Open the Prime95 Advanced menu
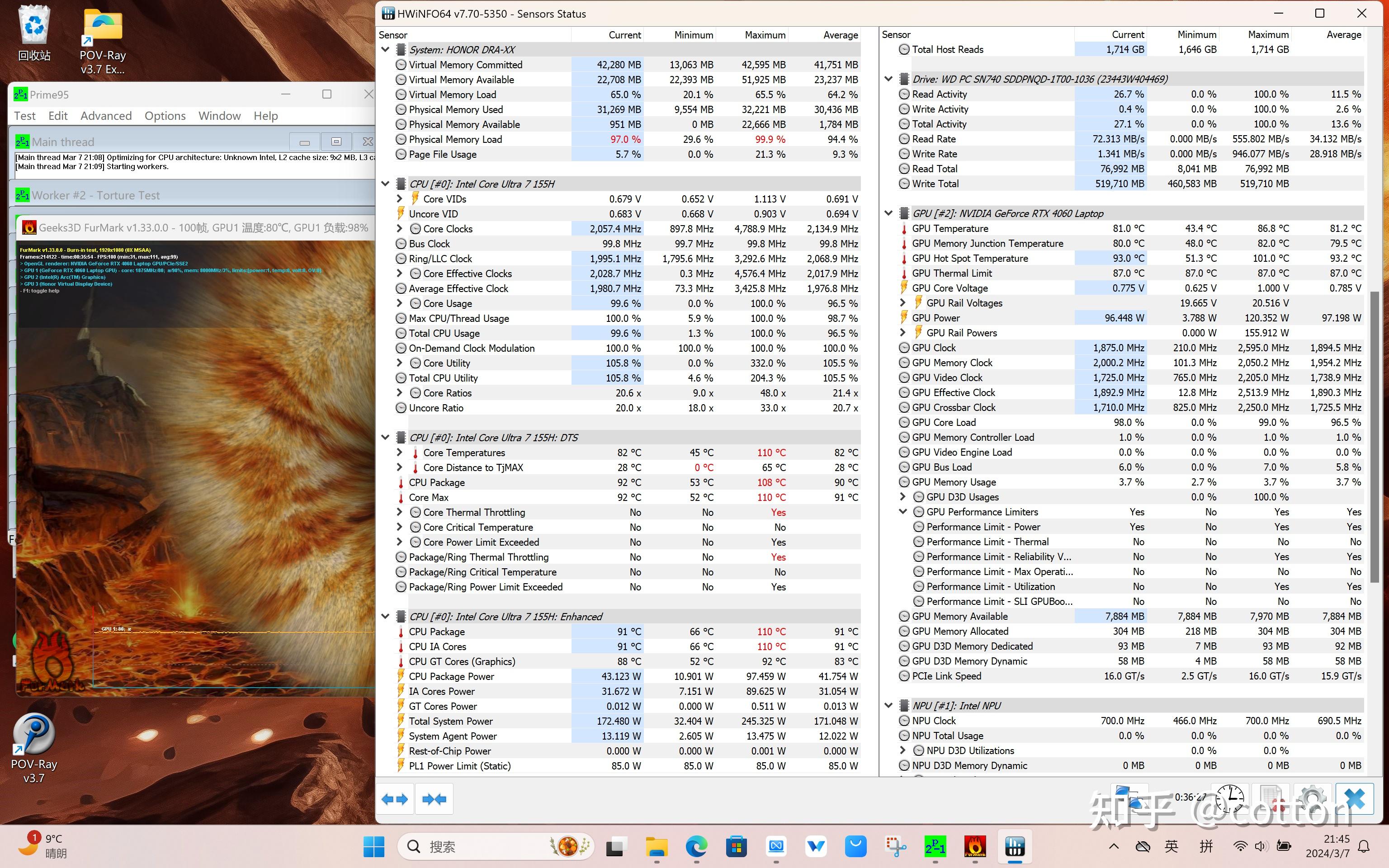The width and height of the screenshot is (1389, 868). (x=106, y=116)
